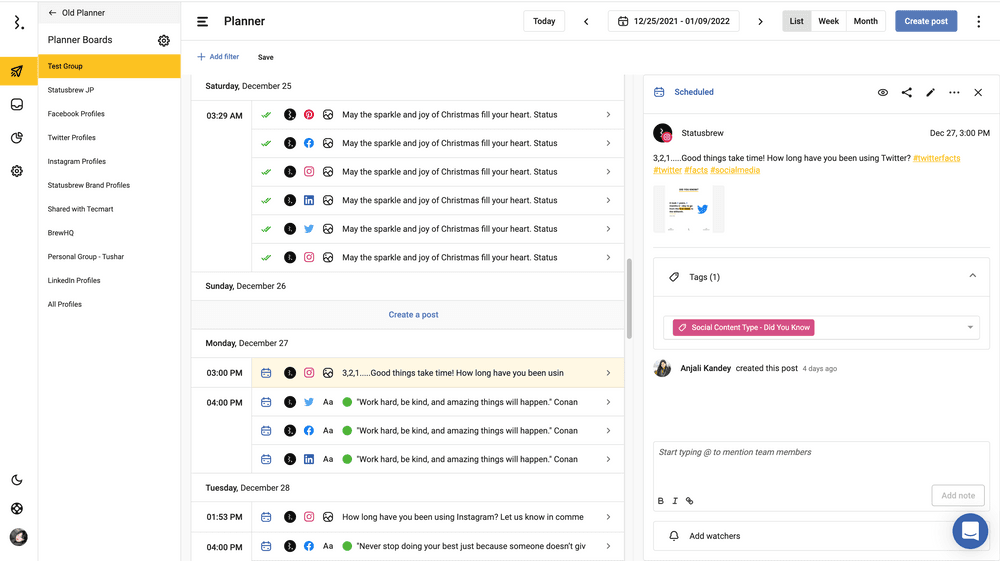Viewport: 1000px width, 561px height.
Task: Toggle post preview eye icon
Action: click(882, 92)
